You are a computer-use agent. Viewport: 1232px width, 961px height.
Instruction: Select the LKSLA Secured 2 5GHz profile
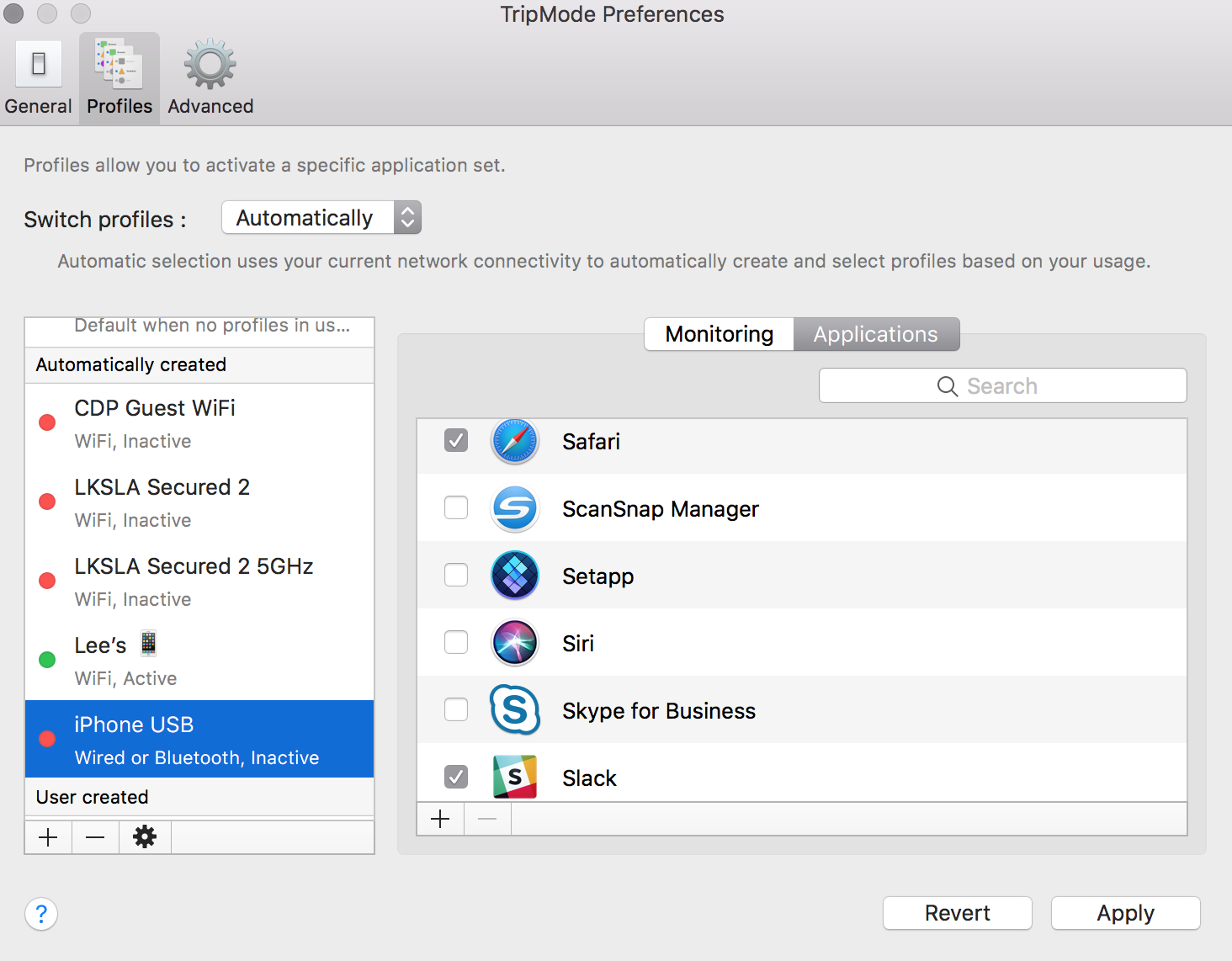pyautogui.click(x=199, y=581)
